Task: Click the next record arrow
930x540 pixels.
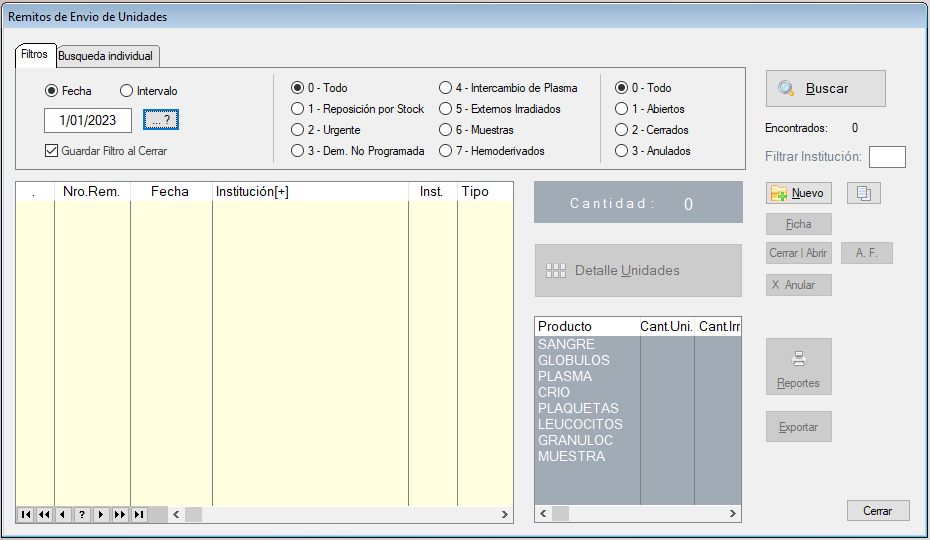Action: pyautogui.click(x=101, y=514)
